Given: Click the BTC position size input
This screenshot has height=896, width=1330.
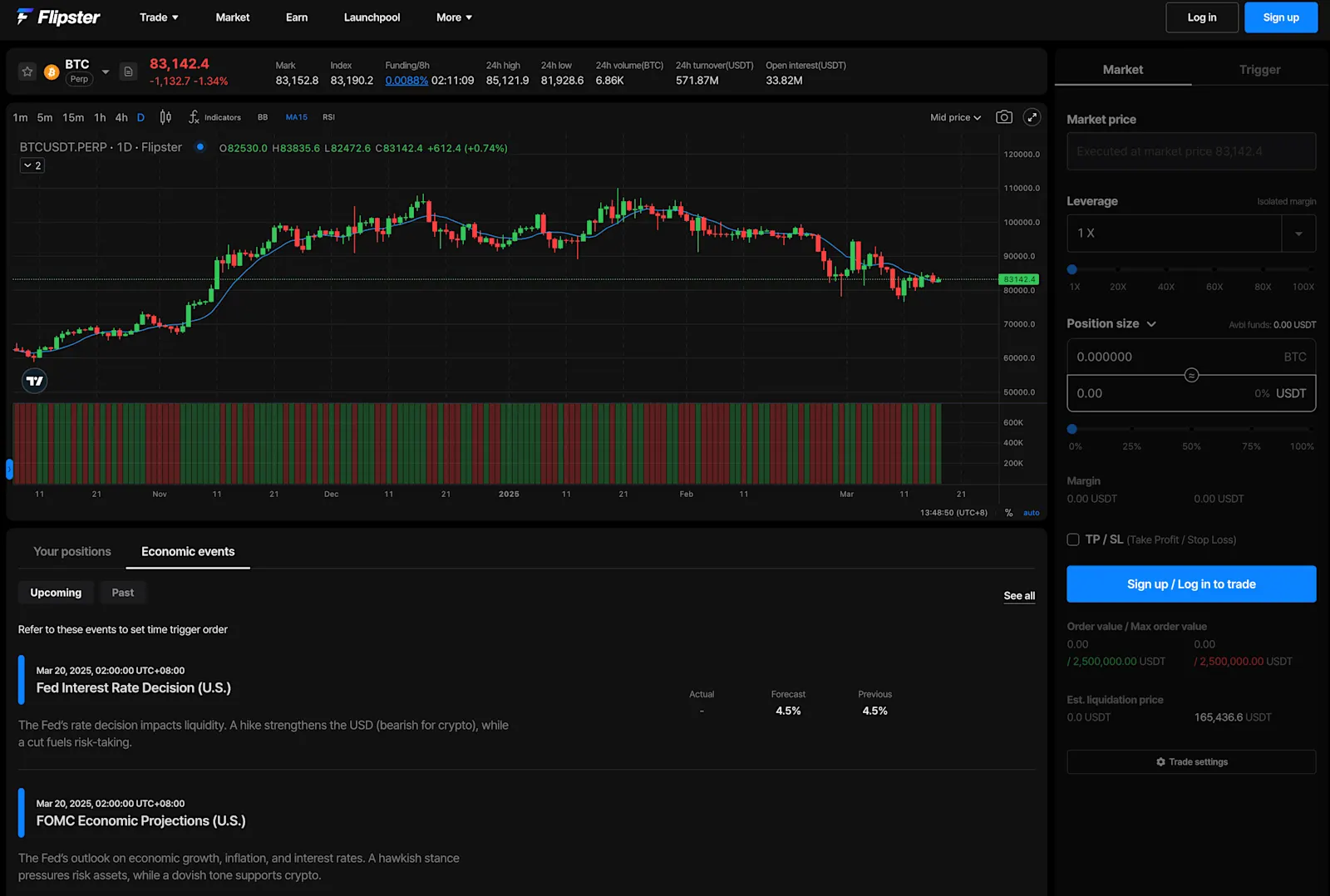Looking at the screenshot, I should pos(1191,357).
